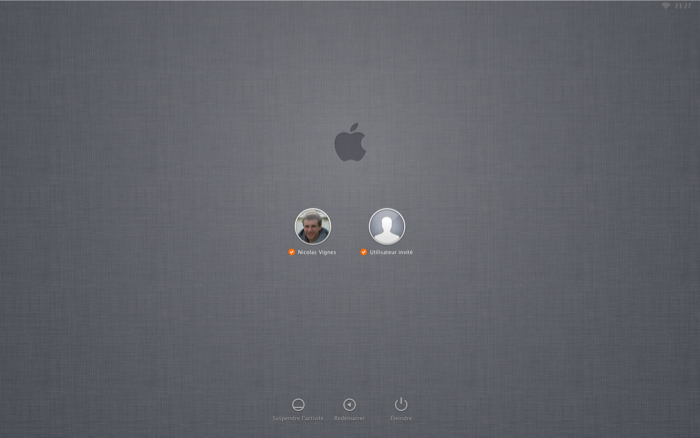Click the Apple logo above the users
Viewport: 700px width, 438px height.
[350, 143]
